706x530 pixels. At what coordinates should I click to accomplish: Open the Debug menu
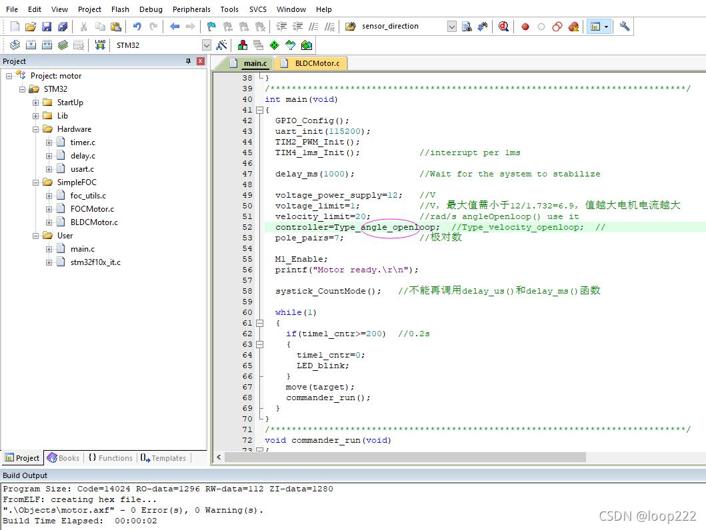click(x=151, y=9)
